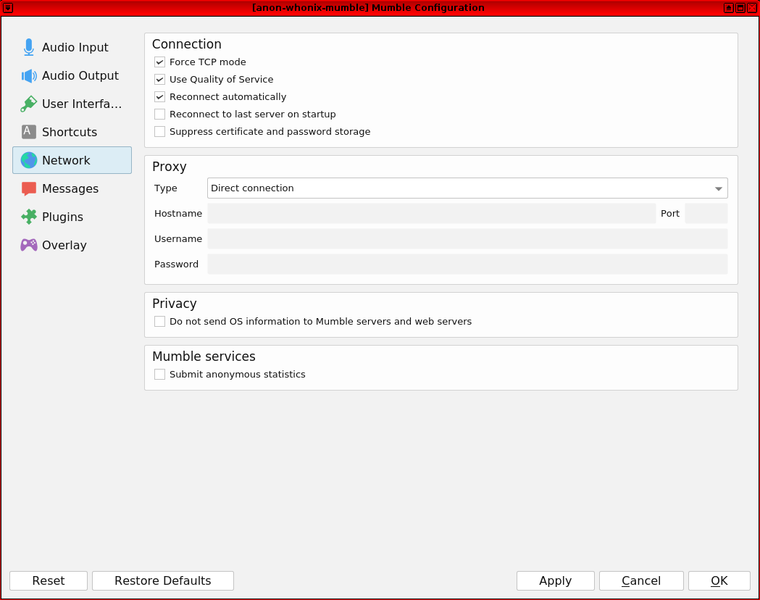Toggle Submit anonymous statistics checkbox
The width and height of the screenshot is (760, 600).
[x=160, y=375]
